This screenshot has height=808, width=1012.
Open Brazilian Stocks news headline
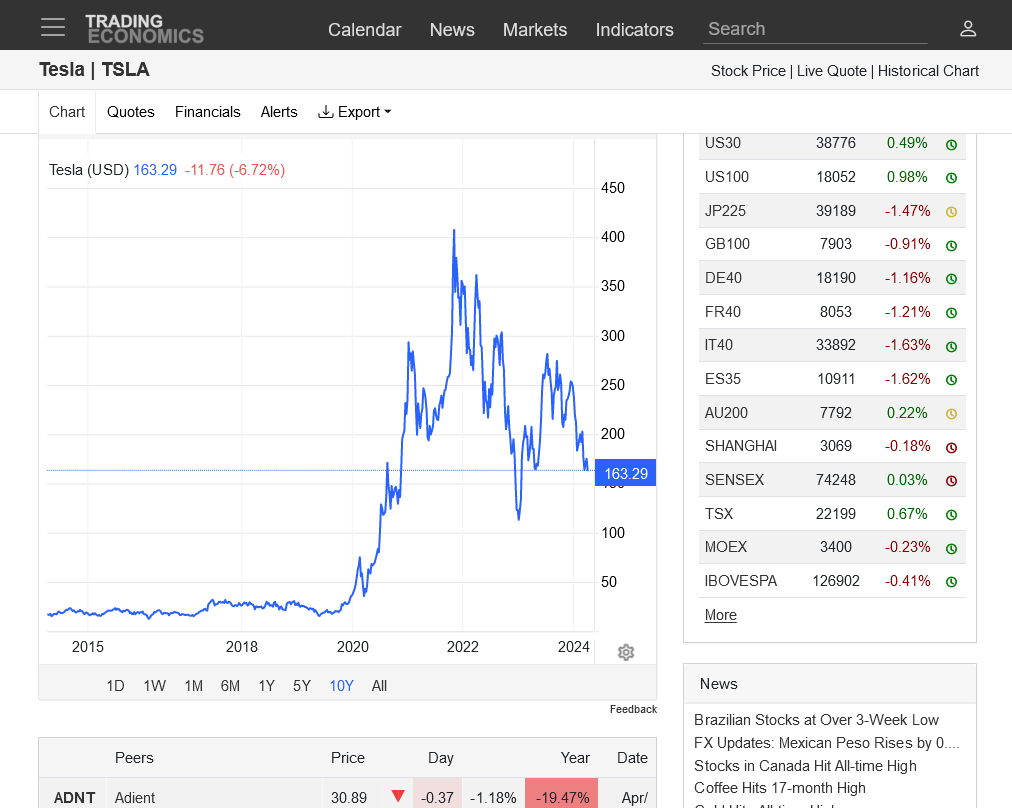tap(816, 720)
